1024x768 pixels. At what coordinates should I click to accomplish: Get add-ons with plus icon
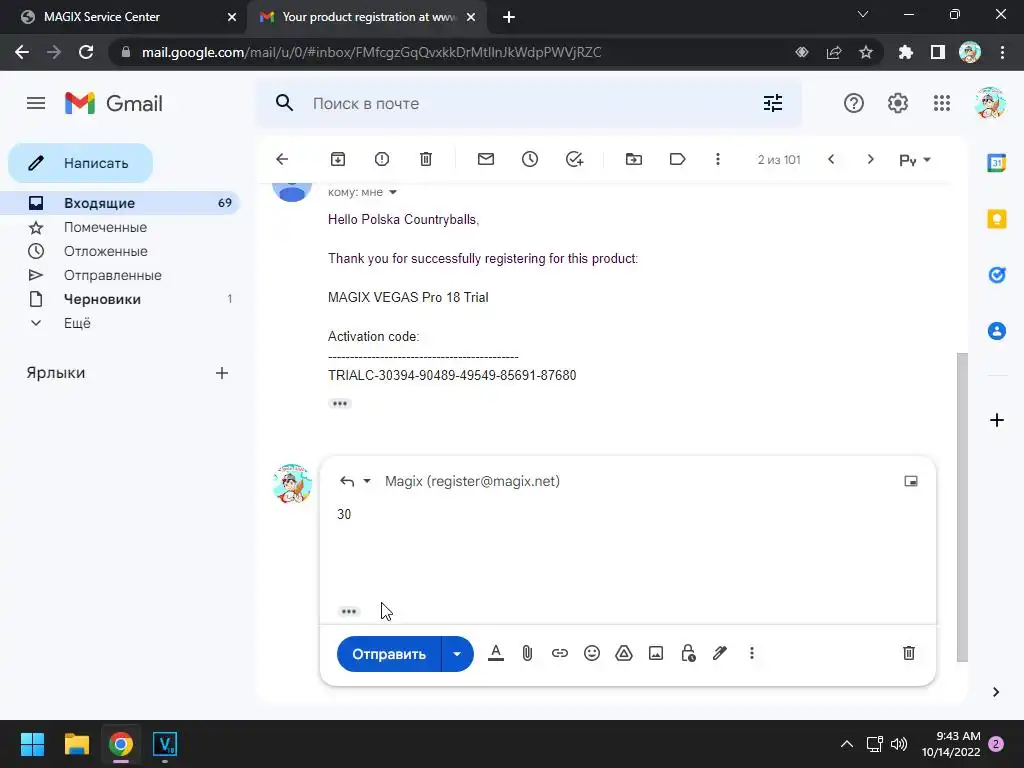click(997, 420)
